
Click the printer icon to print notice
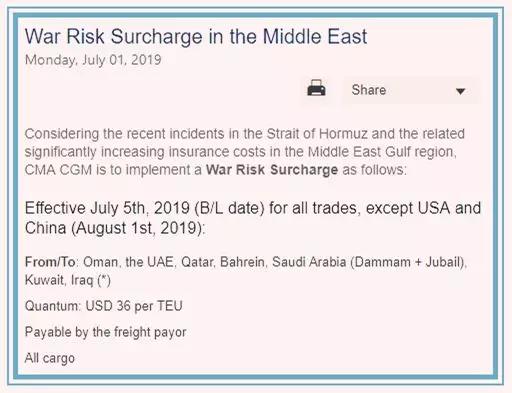(316, 88)
